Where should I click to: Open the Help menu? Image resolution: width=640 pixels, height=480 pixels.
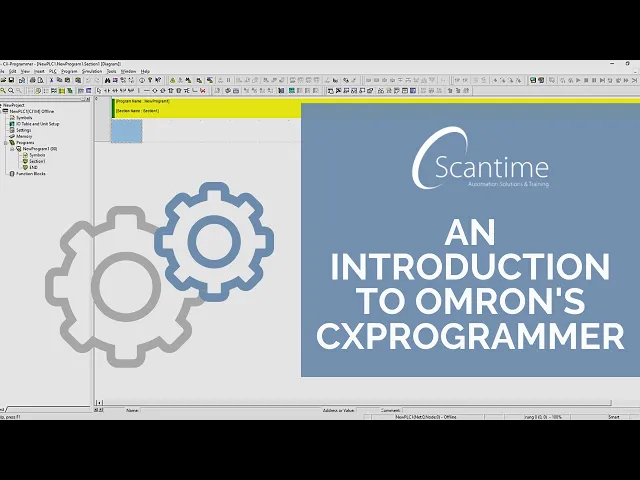click(145, 71)
